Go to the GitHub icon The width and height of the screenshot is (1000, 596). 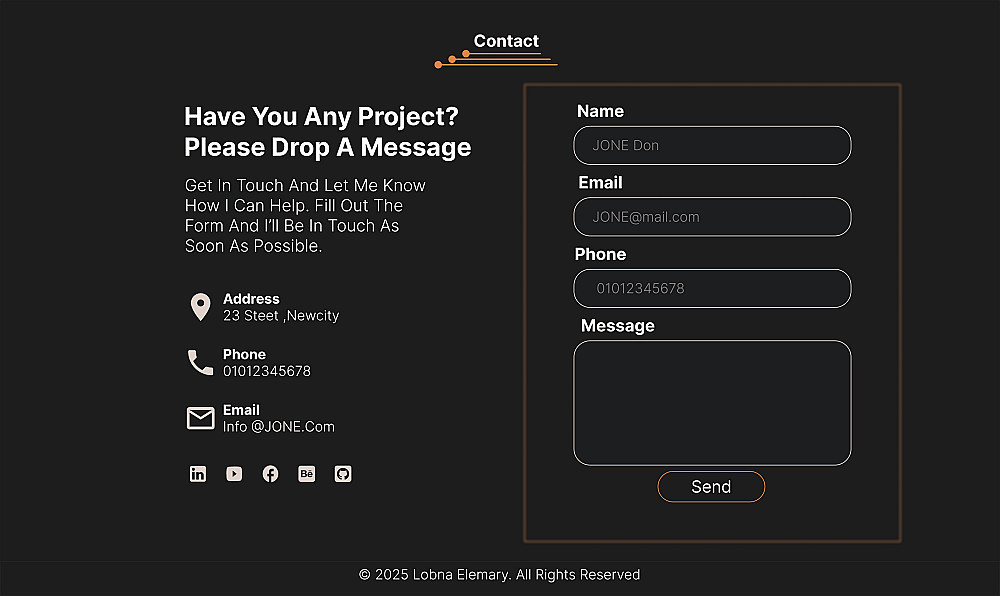(x=343, y=474)
